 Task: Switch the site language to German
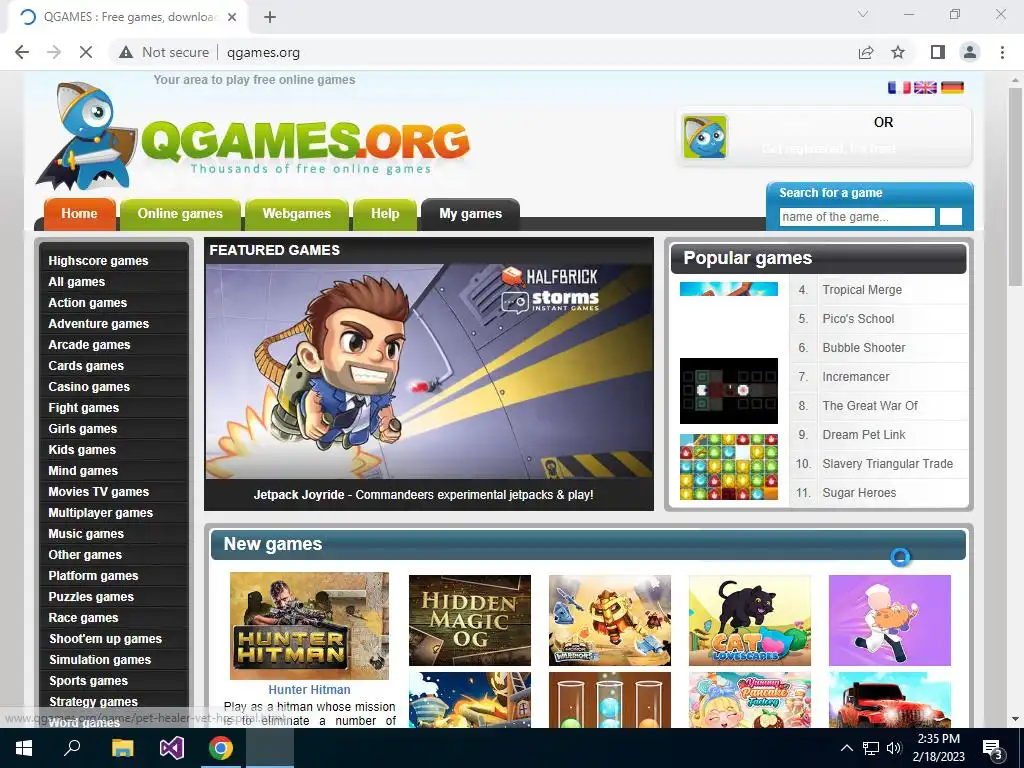pos(952,88)
